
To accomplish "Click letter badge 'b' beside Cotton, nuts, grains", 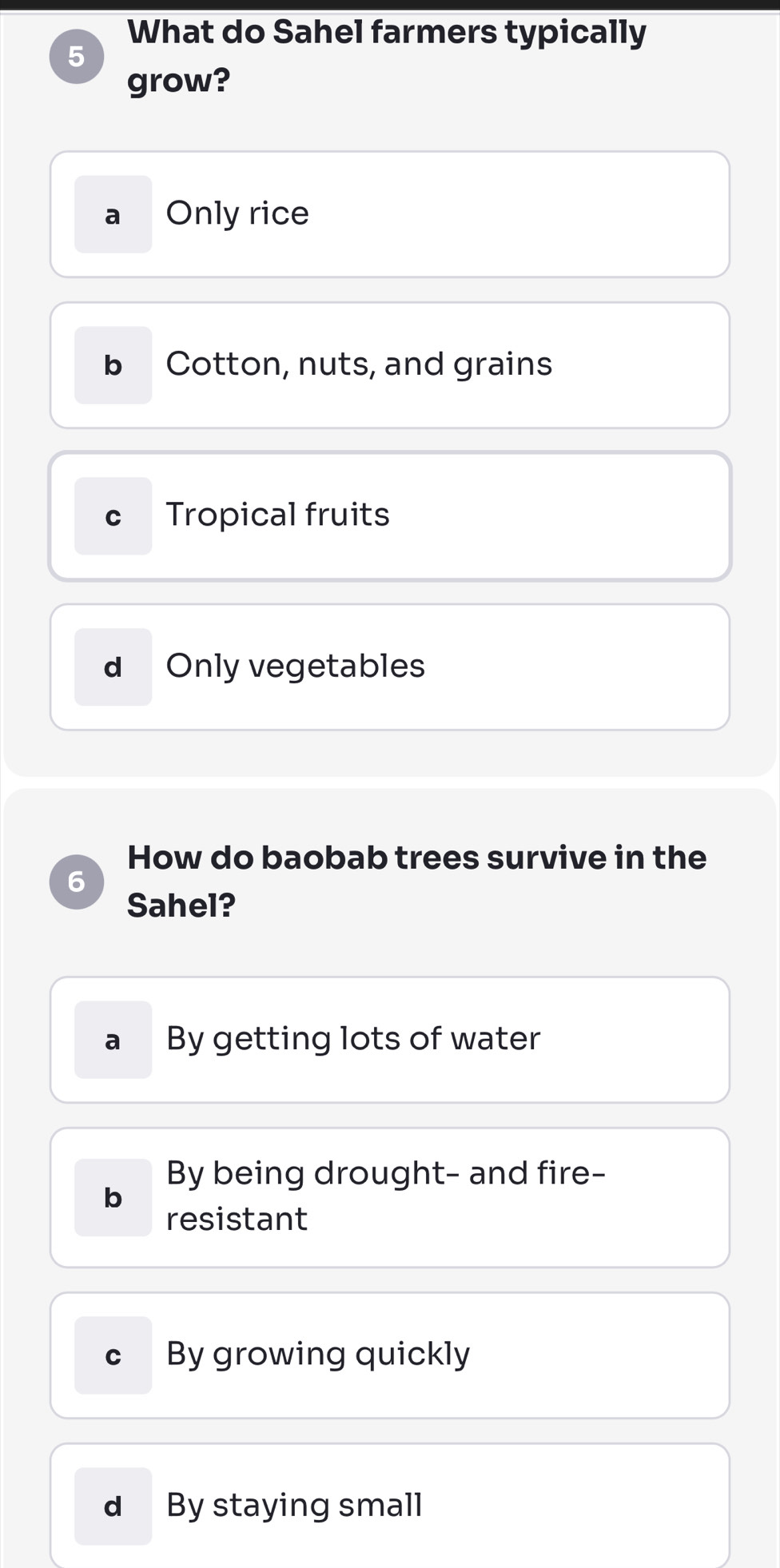I will (113, 365).
